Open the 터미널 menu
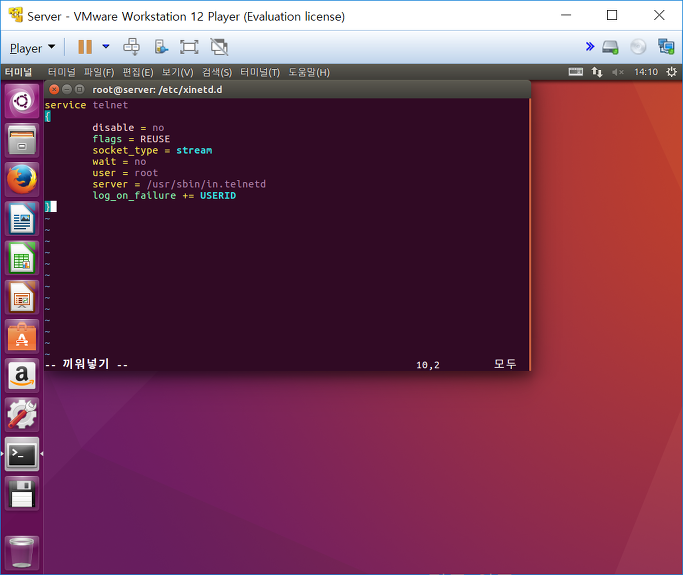This screenshot has width=683, height=575. [61, 72]
